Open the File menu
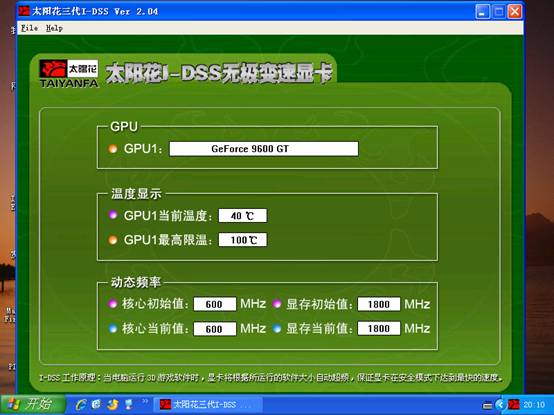This screenshot has height=415, width=554. pos(29,28)
